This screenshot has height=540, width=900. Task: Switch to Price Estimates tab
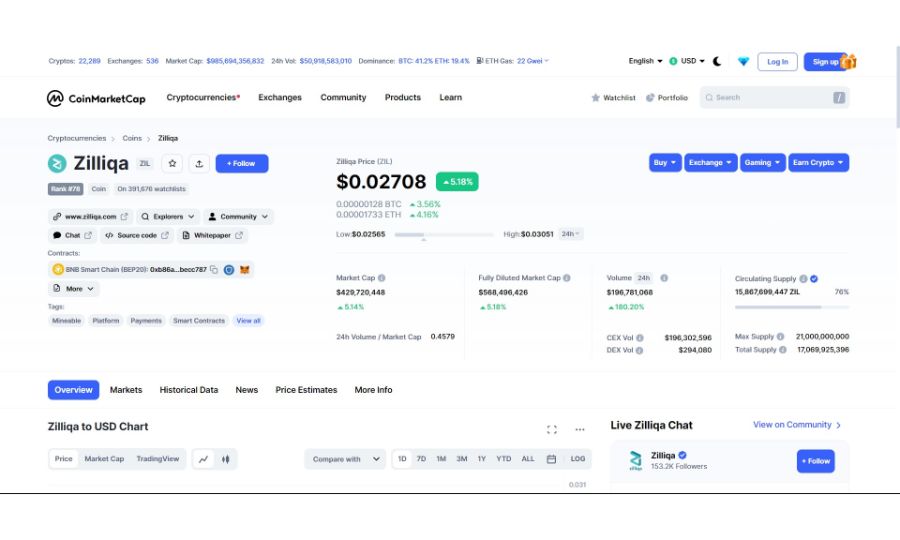coord(306,390)
